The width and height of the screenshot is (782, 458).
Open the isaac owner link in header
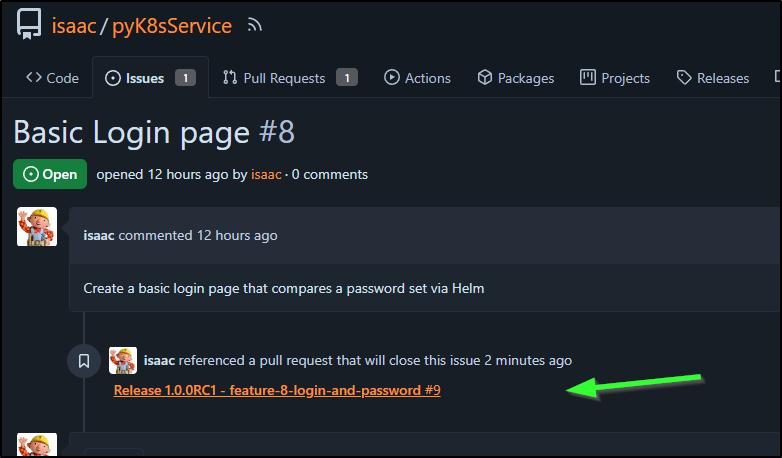point(74,26)
